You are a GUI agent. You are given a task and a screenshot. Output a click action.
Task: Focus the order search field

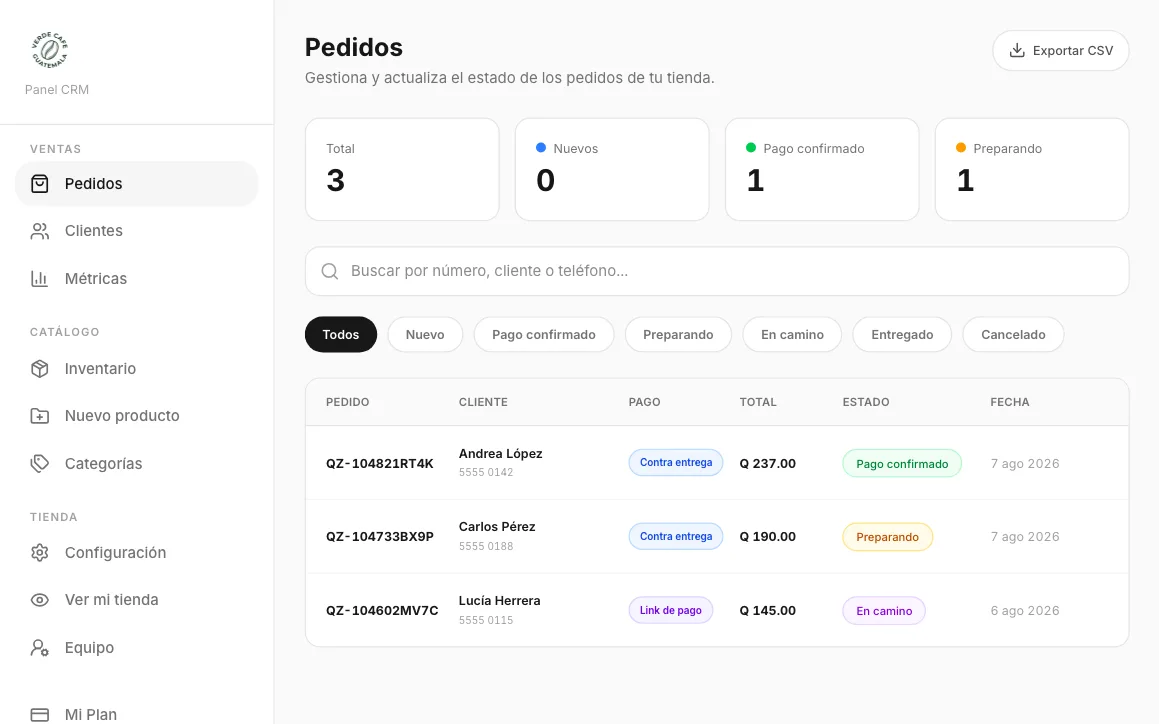(x=717, y=271)
